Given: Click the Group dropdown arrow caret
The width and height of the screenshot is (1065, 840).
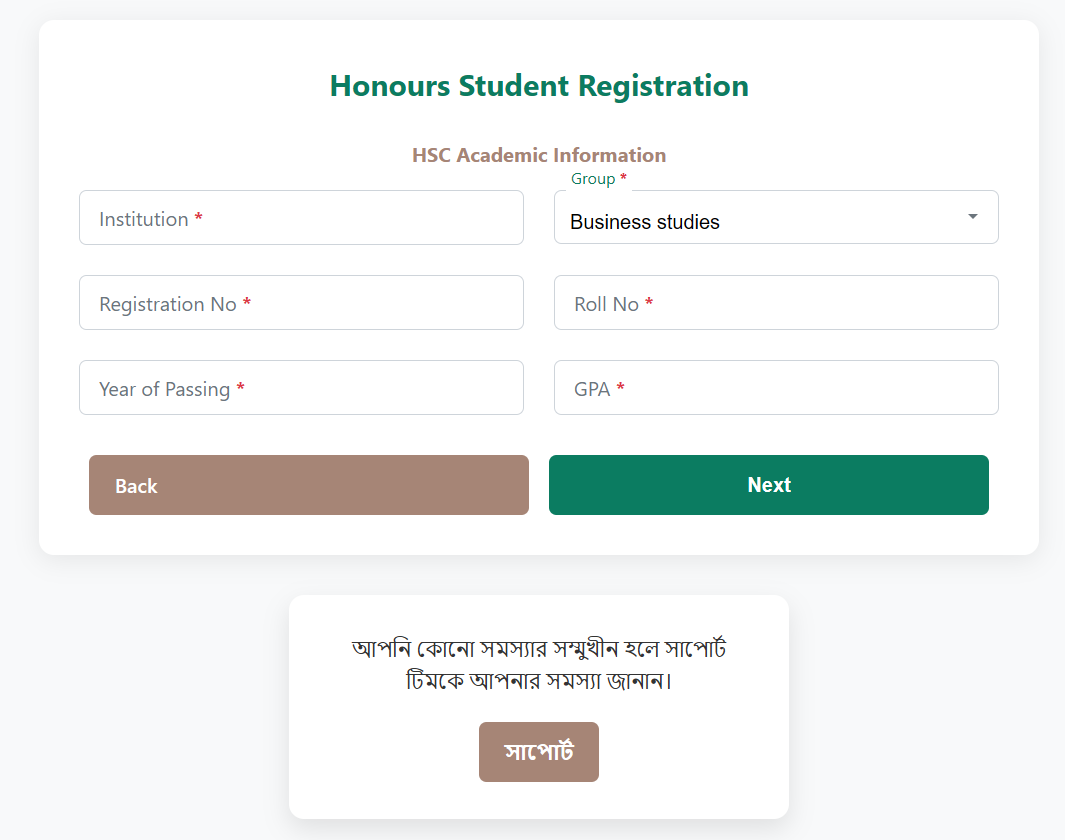Looking at the screenshot, I should pos(972,217).
